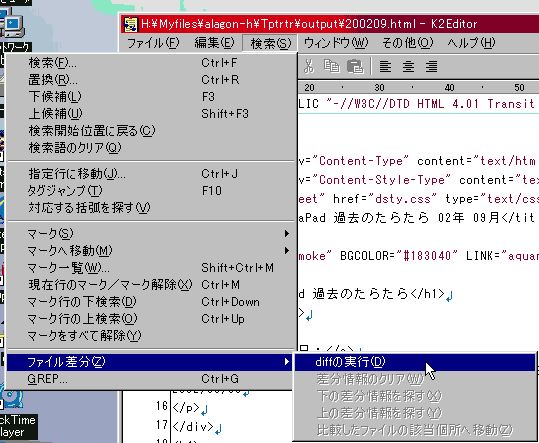The image size is (539, 443).
Task: Click 下の差分情報を探す(X) submenu item
Action: 415,396
